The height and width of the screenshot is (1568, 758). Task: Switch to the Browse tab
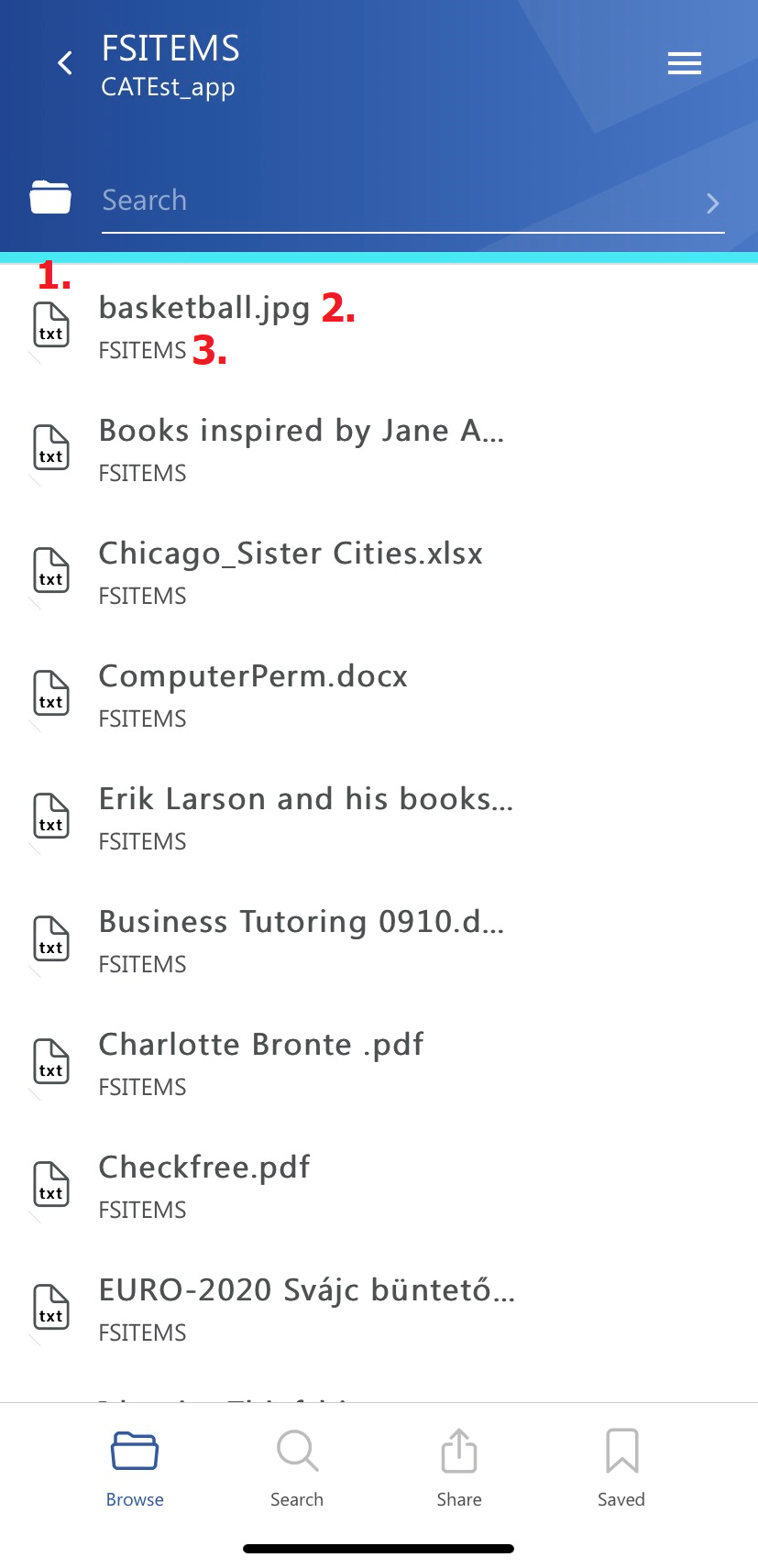(x=135, y=1466)
